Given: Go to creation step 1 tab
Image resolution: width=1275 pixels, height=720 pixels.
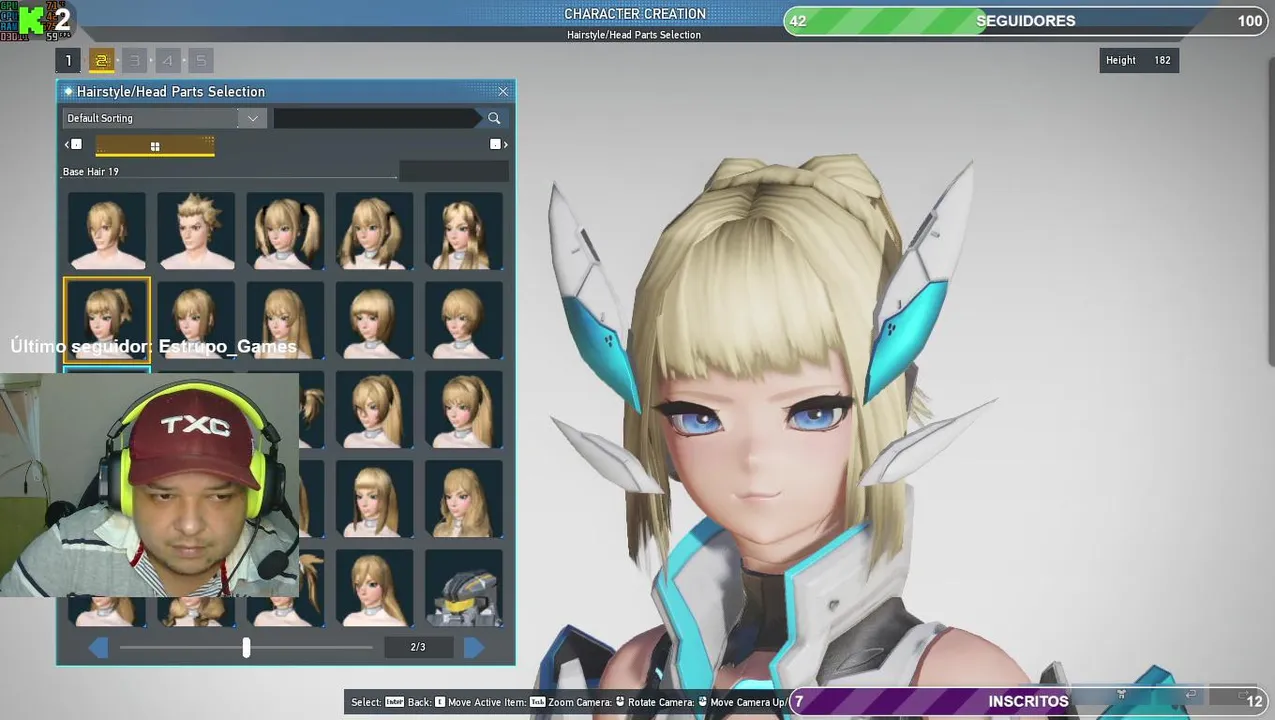Looking at the screenshot, I should 68,61.
